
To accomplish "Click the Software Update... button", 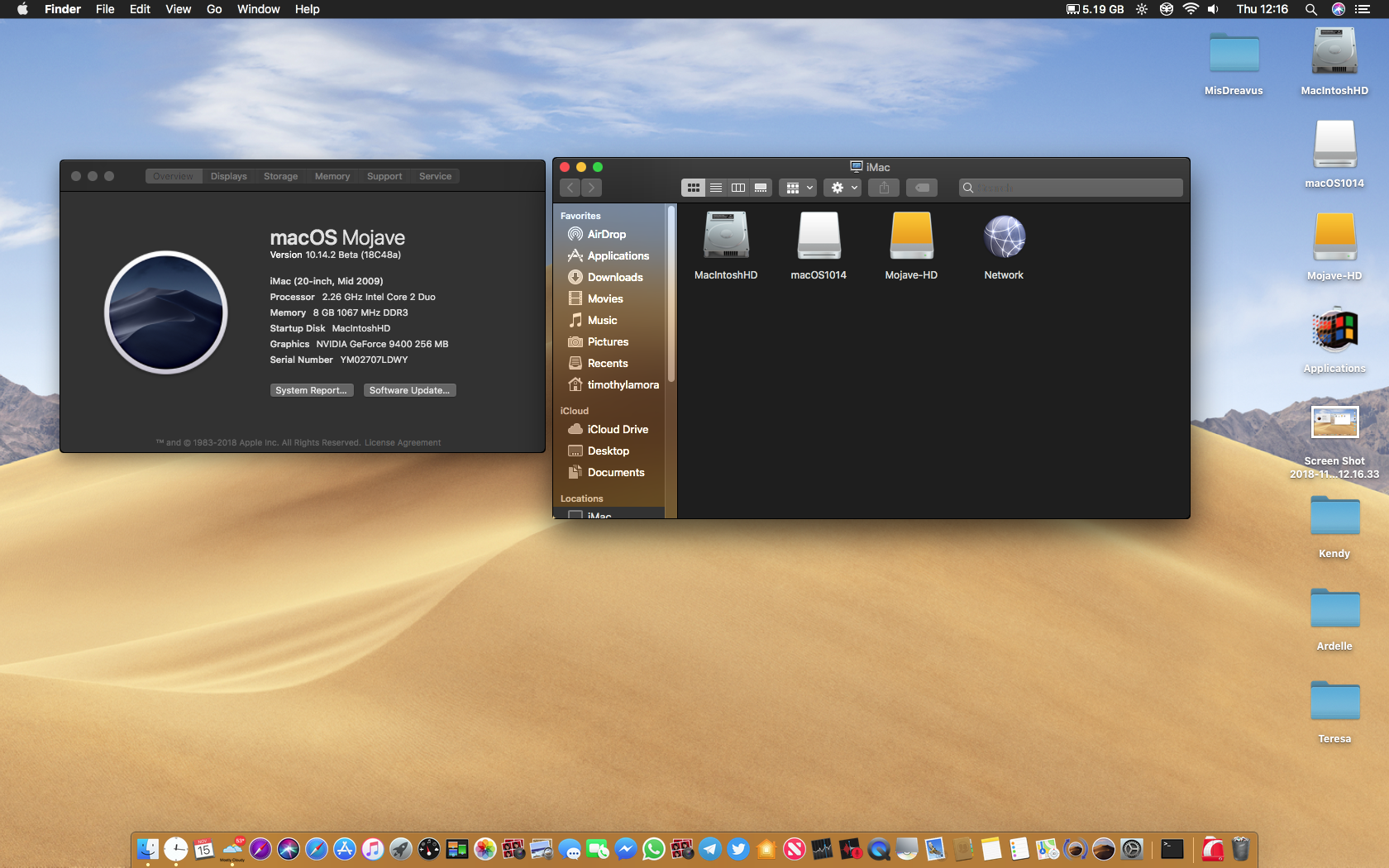I will (x=409, y=390).
